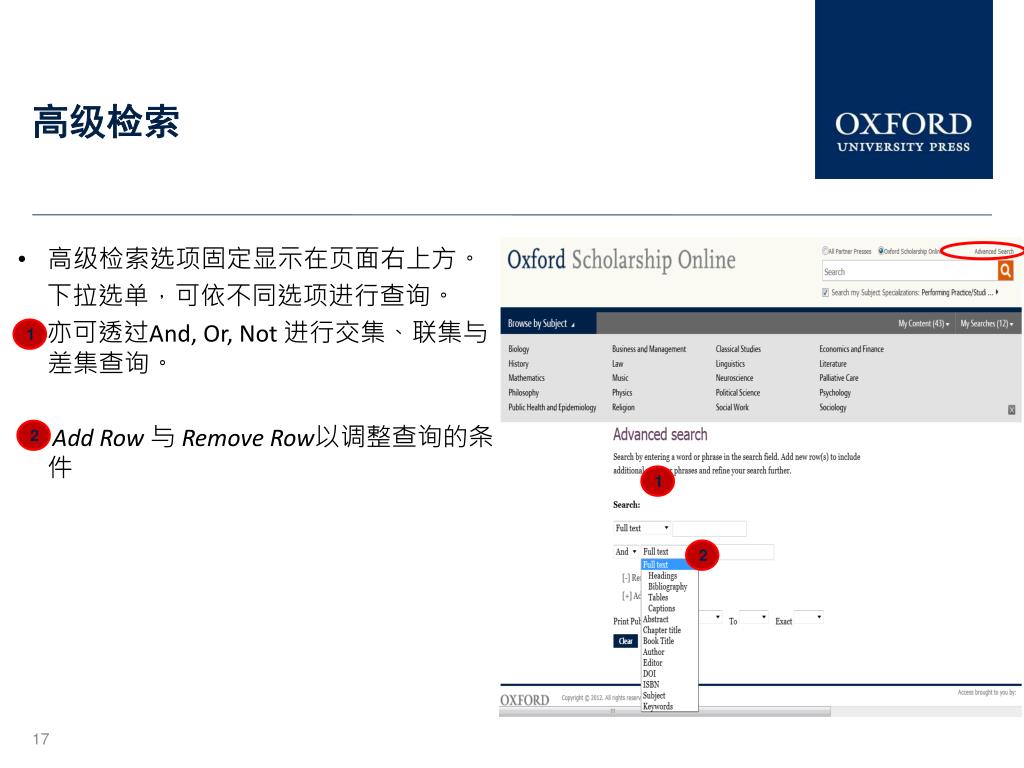Viewport: 1024px width, 768px height.
Task: Click the Remove Row [-] link
Action: click(x=631, y=578)
